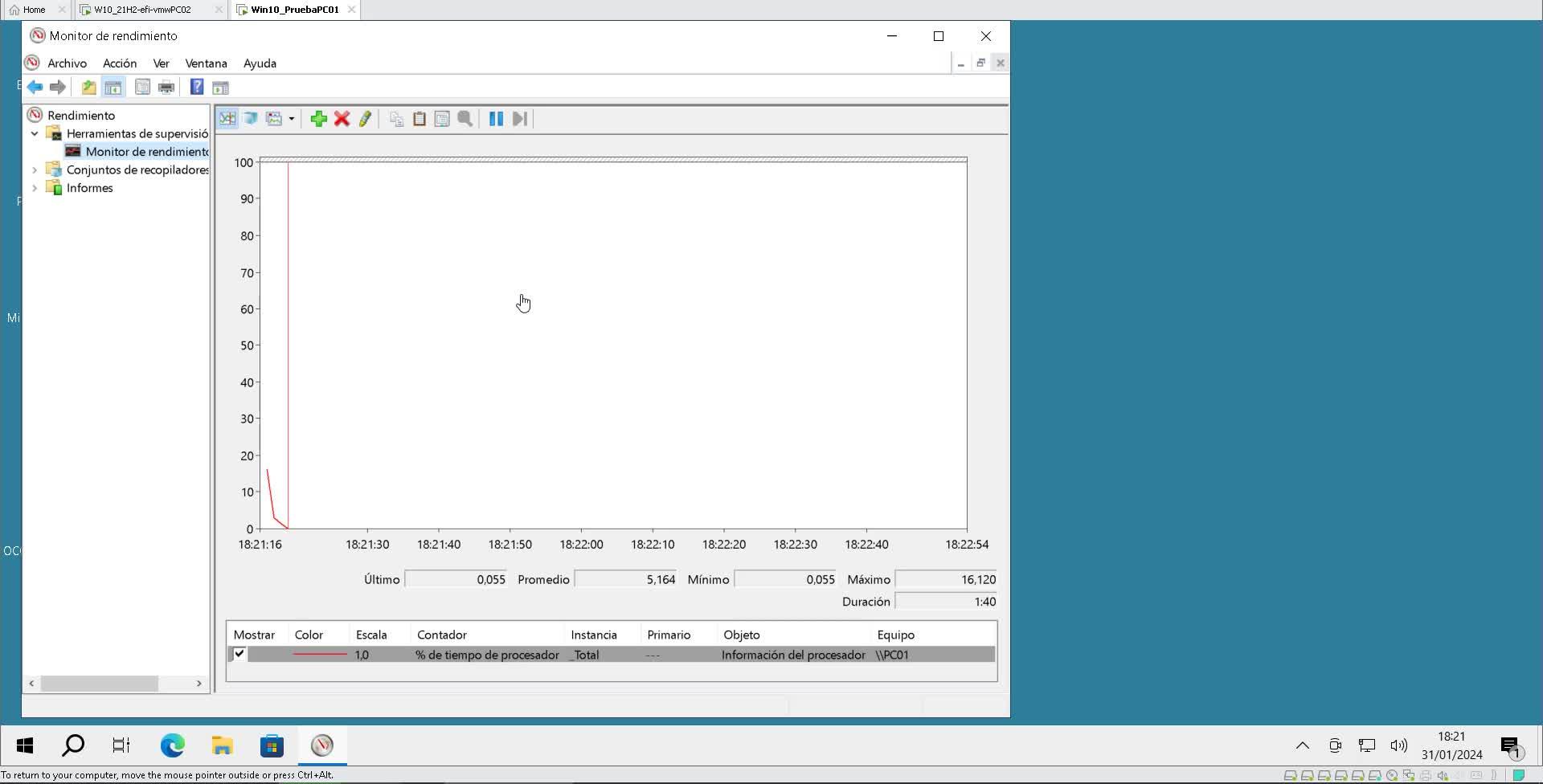Click the Zoom magnifier icon in the graph toolbar
Image resolution: width=1543 pixels, height=784 pixels.
click(x=465, y=119)
